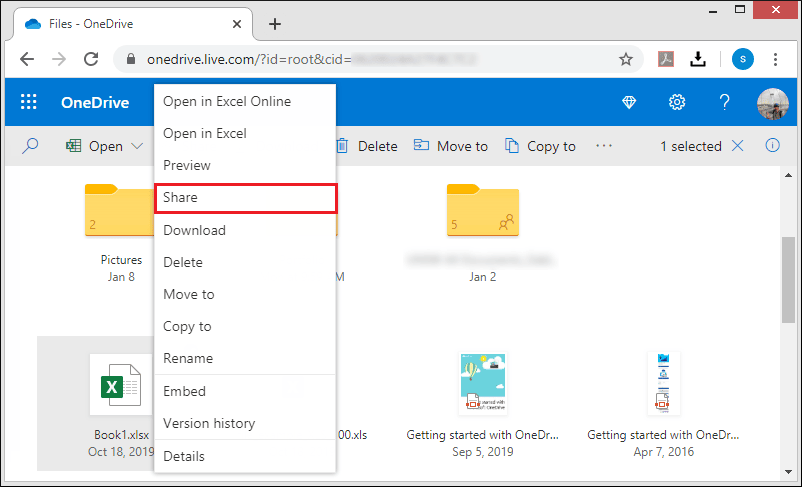Click the Pictures folder label
Viewport: 802px width, 487px height.
[x=121, y=260]
